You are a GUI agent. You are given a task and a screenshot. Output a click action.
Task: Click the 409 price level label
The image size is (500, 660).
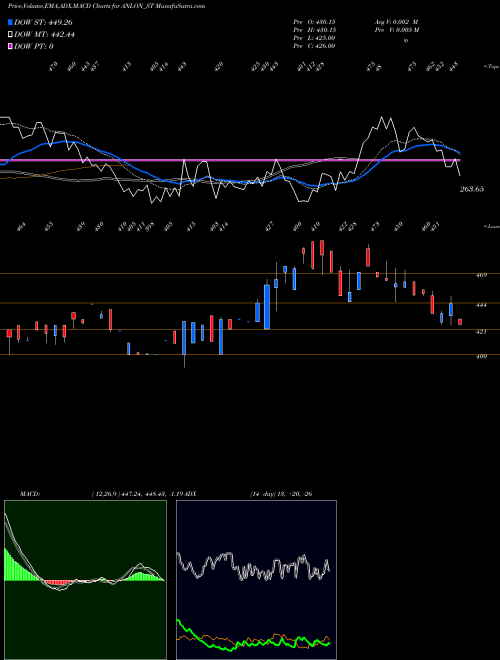pos(482,357)
